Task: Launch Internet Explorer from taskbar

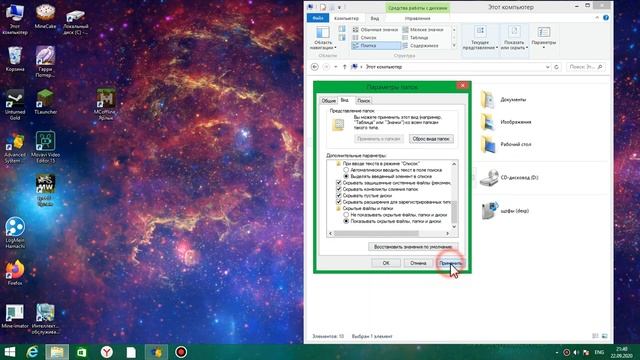Action: (32, 352)
